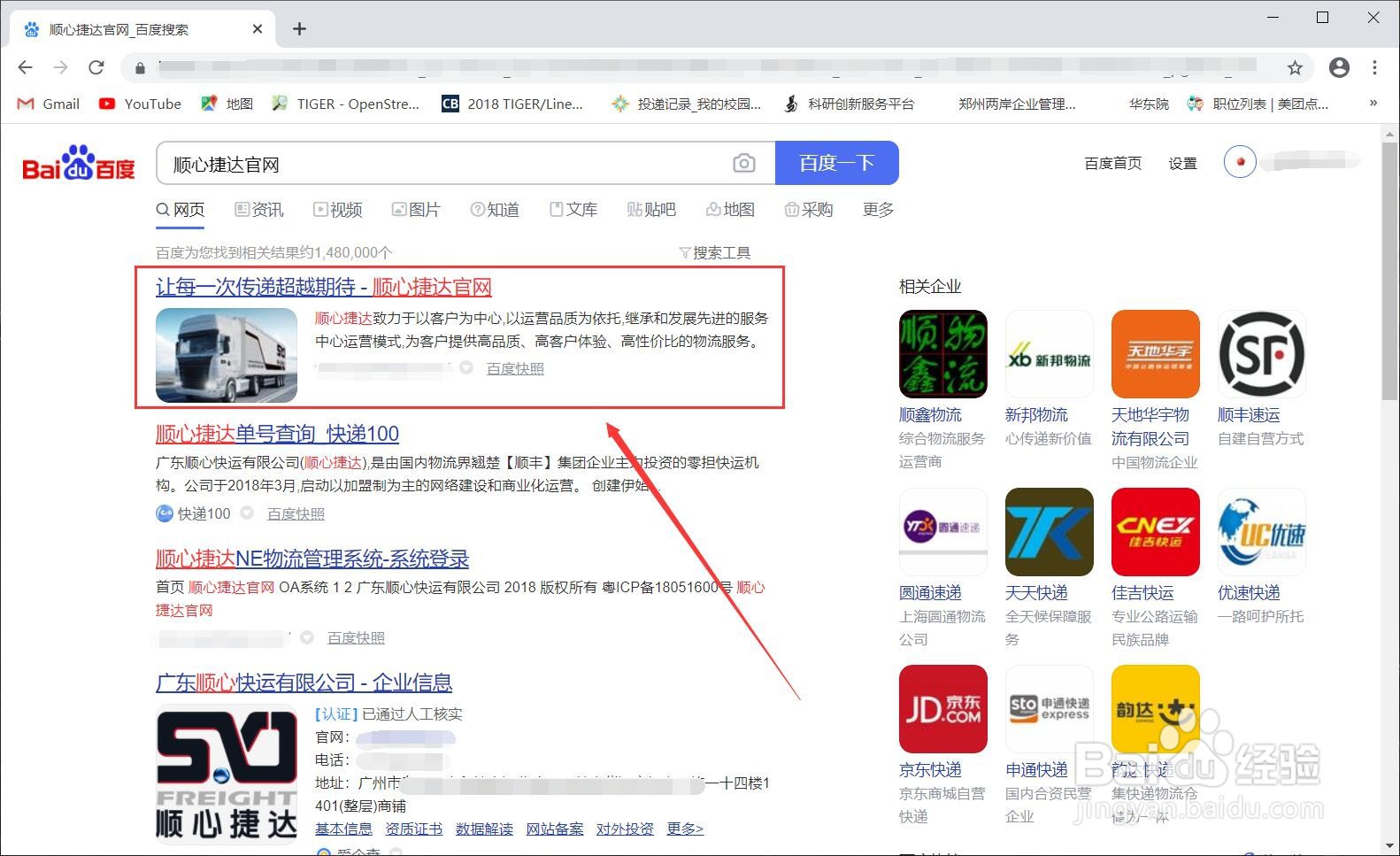The image size is (1400, 856).
Task: Open 顺丰速运 SF logo
Action: point(1262,354)
